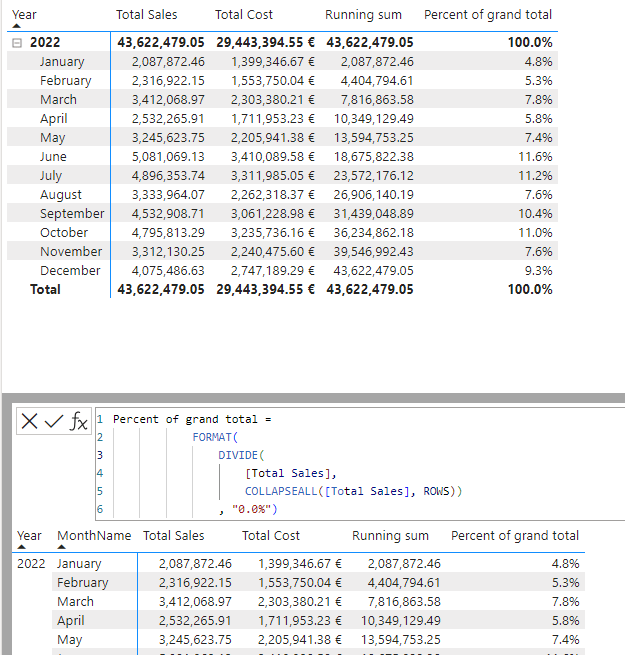Click the MonthName column header

pyautogui.click(x=93, y=536)
